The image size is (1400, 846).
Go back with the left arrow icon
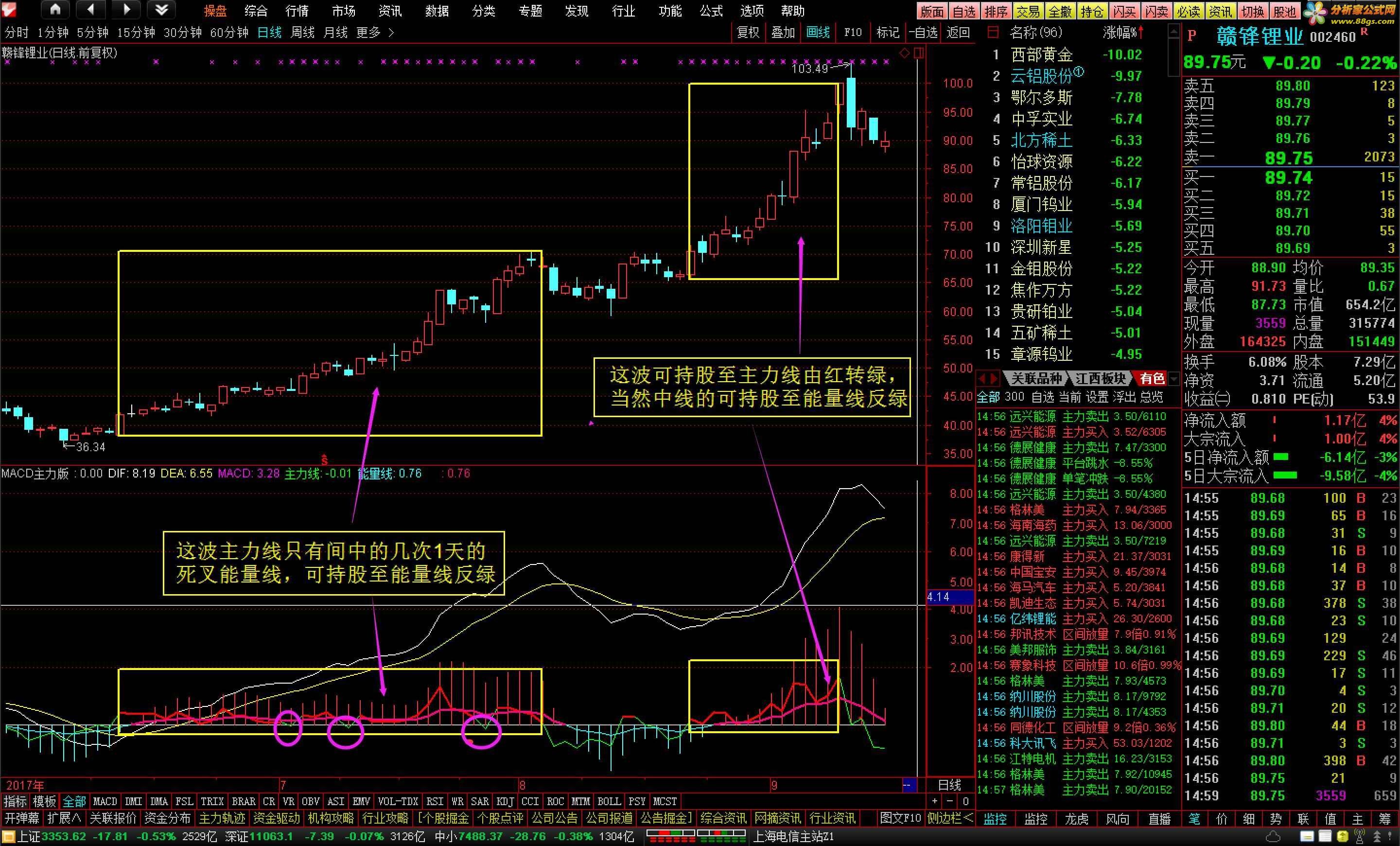coord(91,9)
